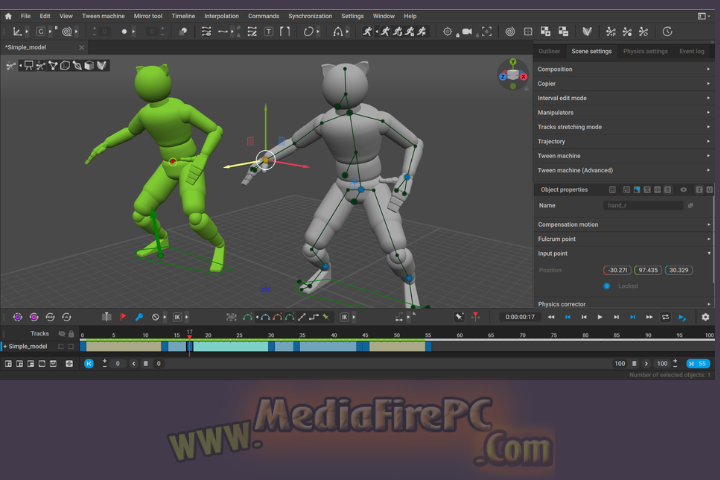The image size is (720, 480).
Task: Expand the Tracks stretching mode section
Action: [x=624, y=127]
